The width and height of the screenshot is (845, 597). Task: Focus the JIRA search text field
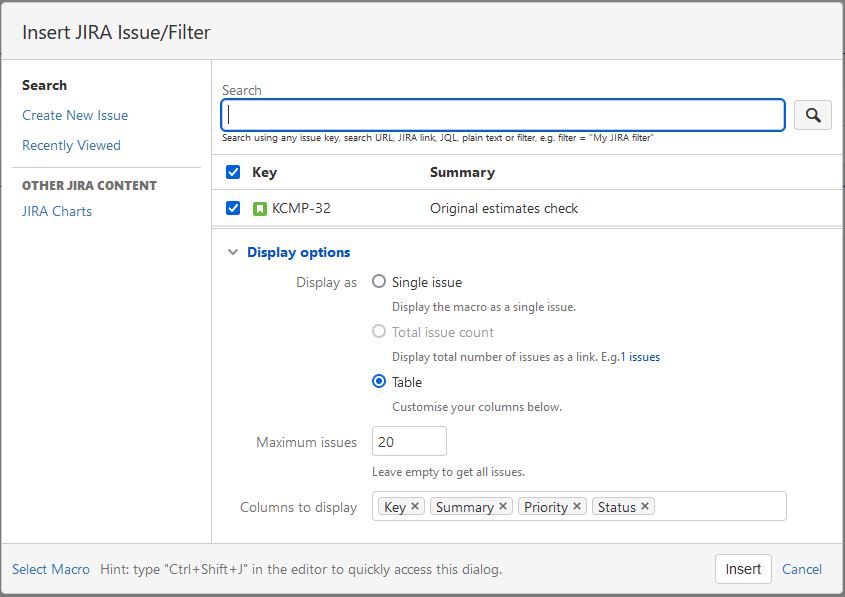point(502,115)
